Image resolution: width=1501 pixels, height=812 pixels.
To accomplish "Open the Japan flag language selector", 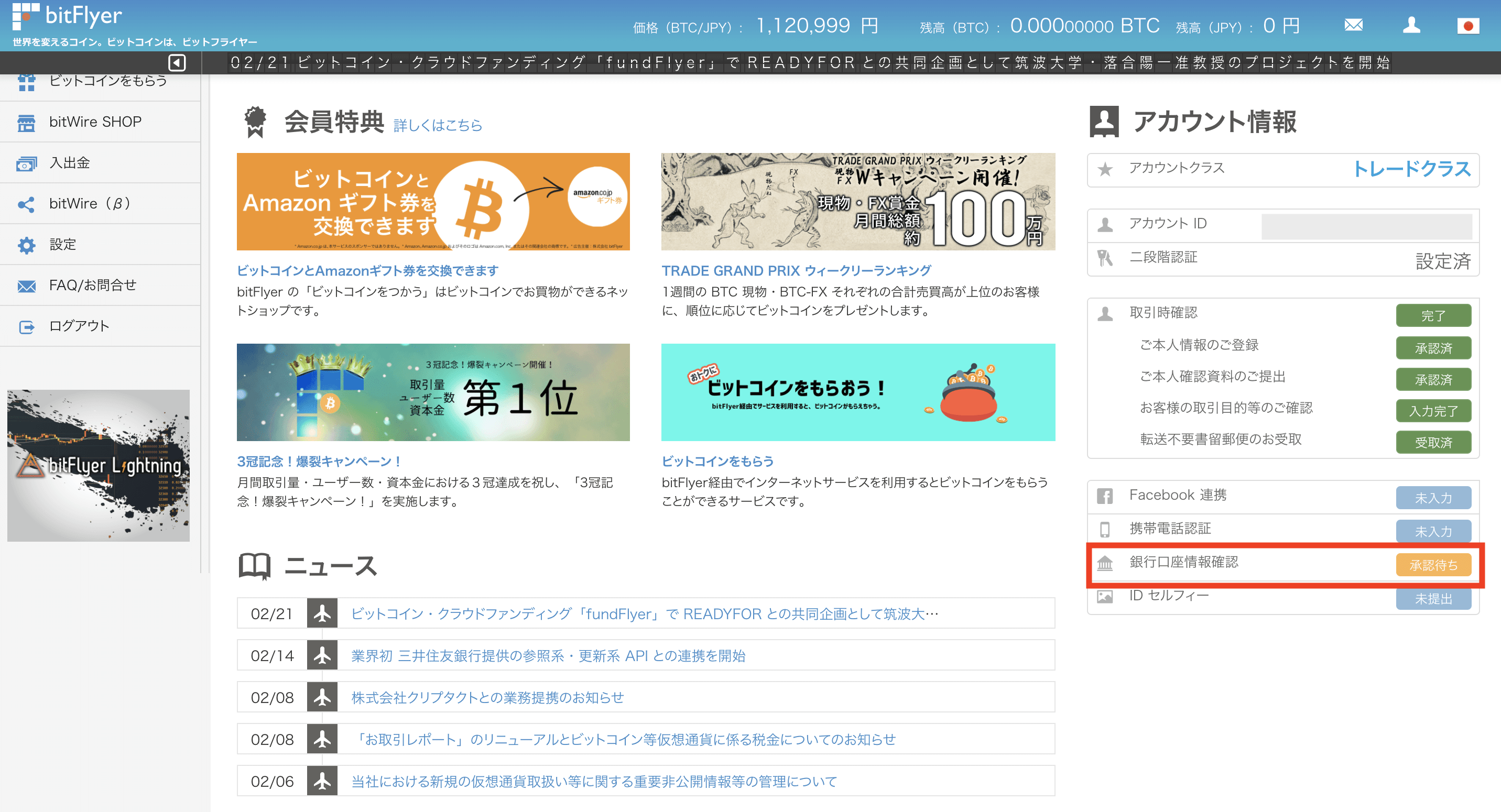I will coord(1468,26).
